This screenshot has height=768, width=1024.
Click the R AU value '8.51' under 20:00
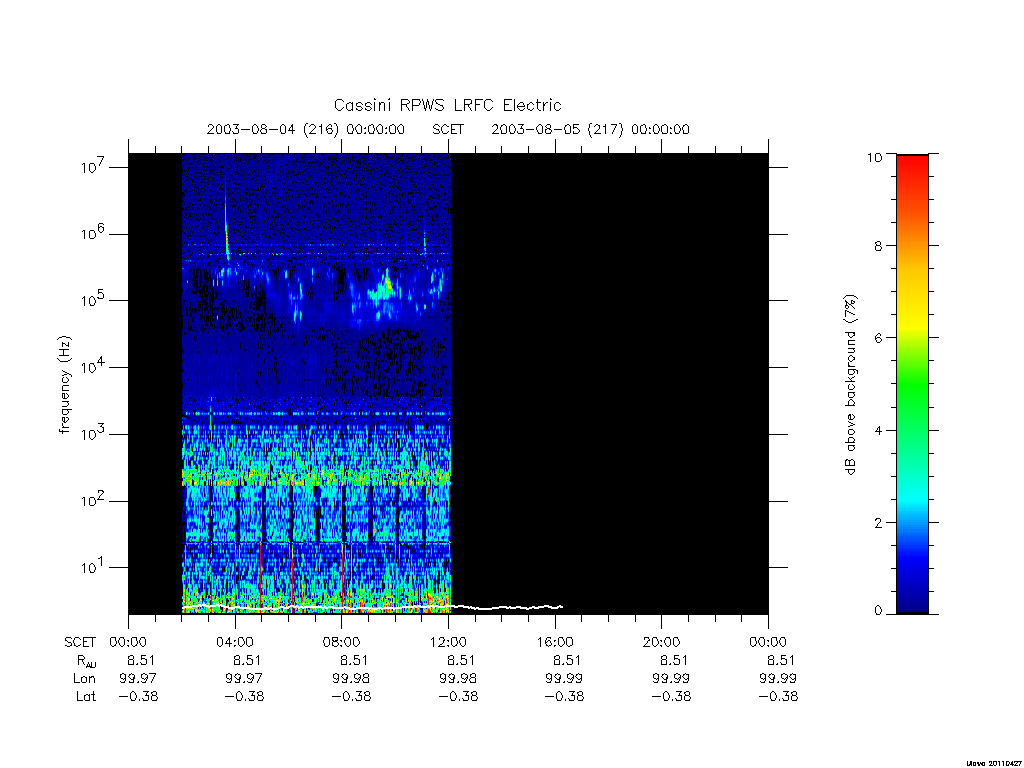(x=674, y=660)
